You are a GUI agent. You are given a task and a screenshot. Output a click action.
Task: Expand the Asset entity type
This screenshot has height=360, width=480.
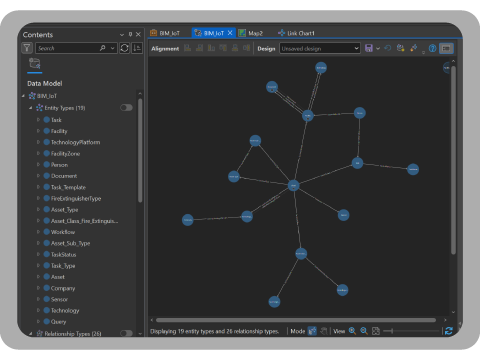click(38, 277)
